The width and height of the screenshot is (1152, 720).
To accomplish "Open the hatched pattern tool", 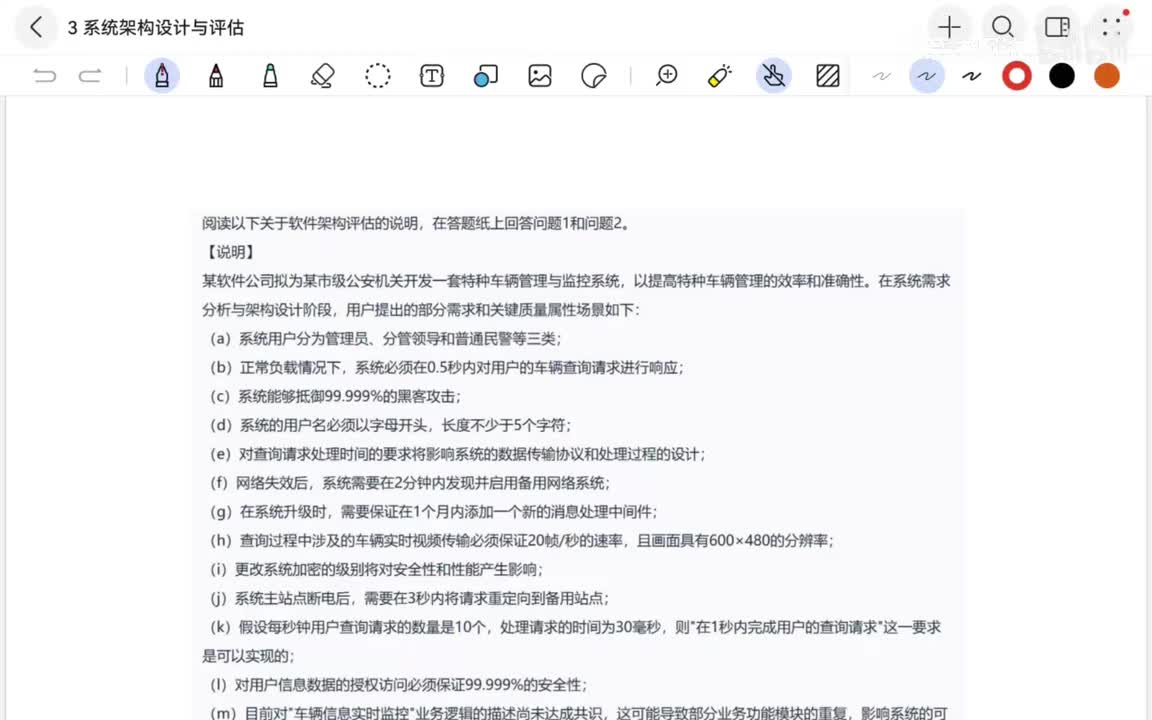I will tap(828, 76).
